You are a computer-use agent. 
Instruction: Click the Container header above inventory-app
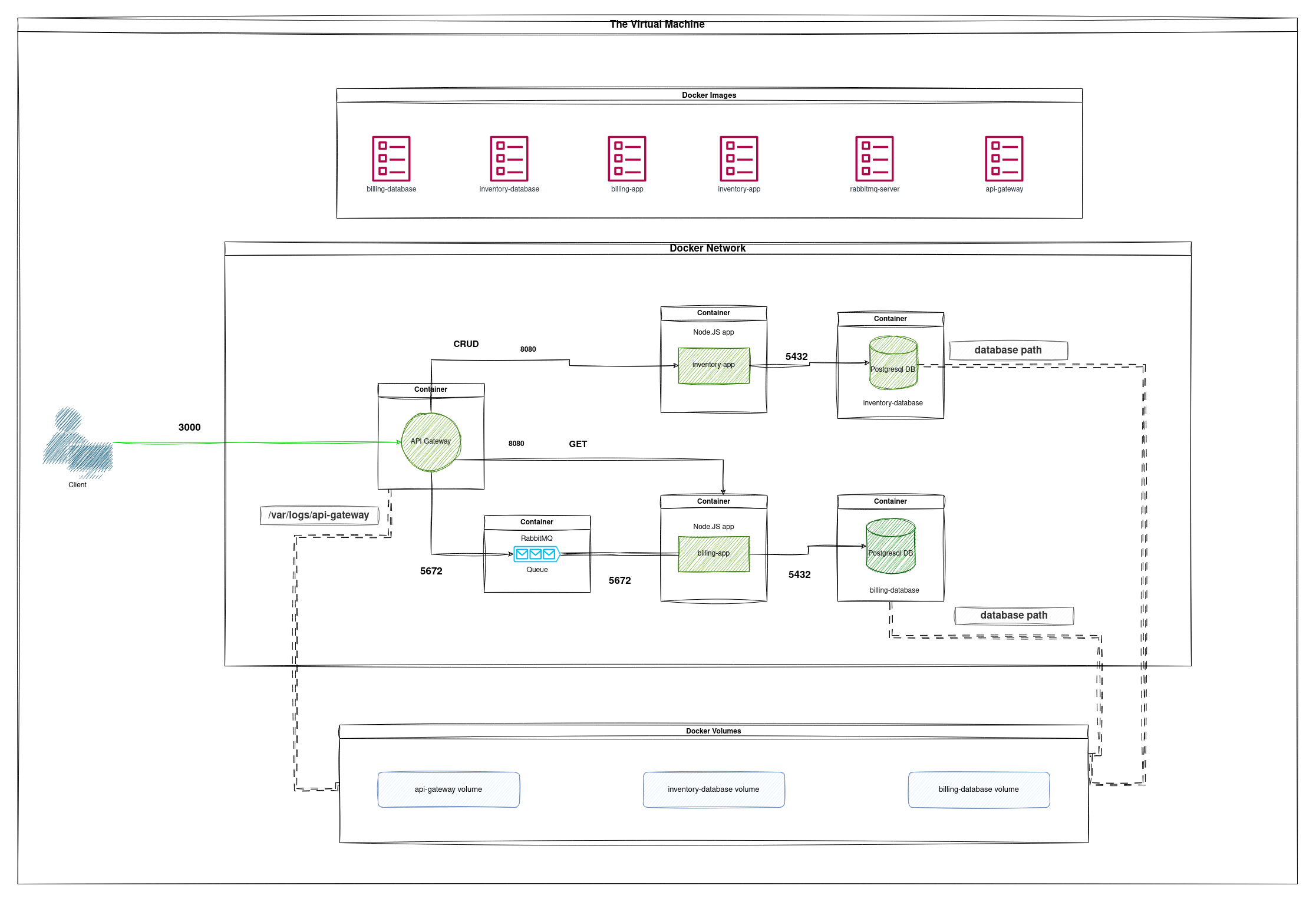714,313
